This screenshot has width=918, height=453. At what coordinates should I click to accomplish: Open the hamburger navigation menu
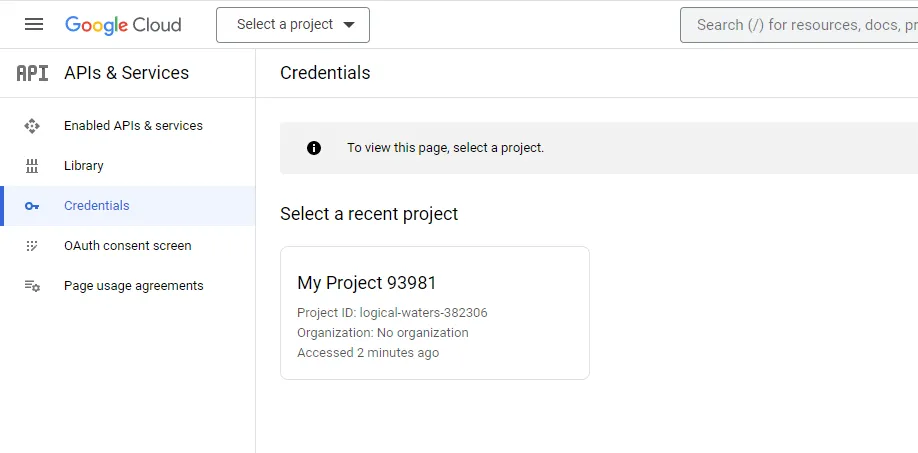[33, 25]
